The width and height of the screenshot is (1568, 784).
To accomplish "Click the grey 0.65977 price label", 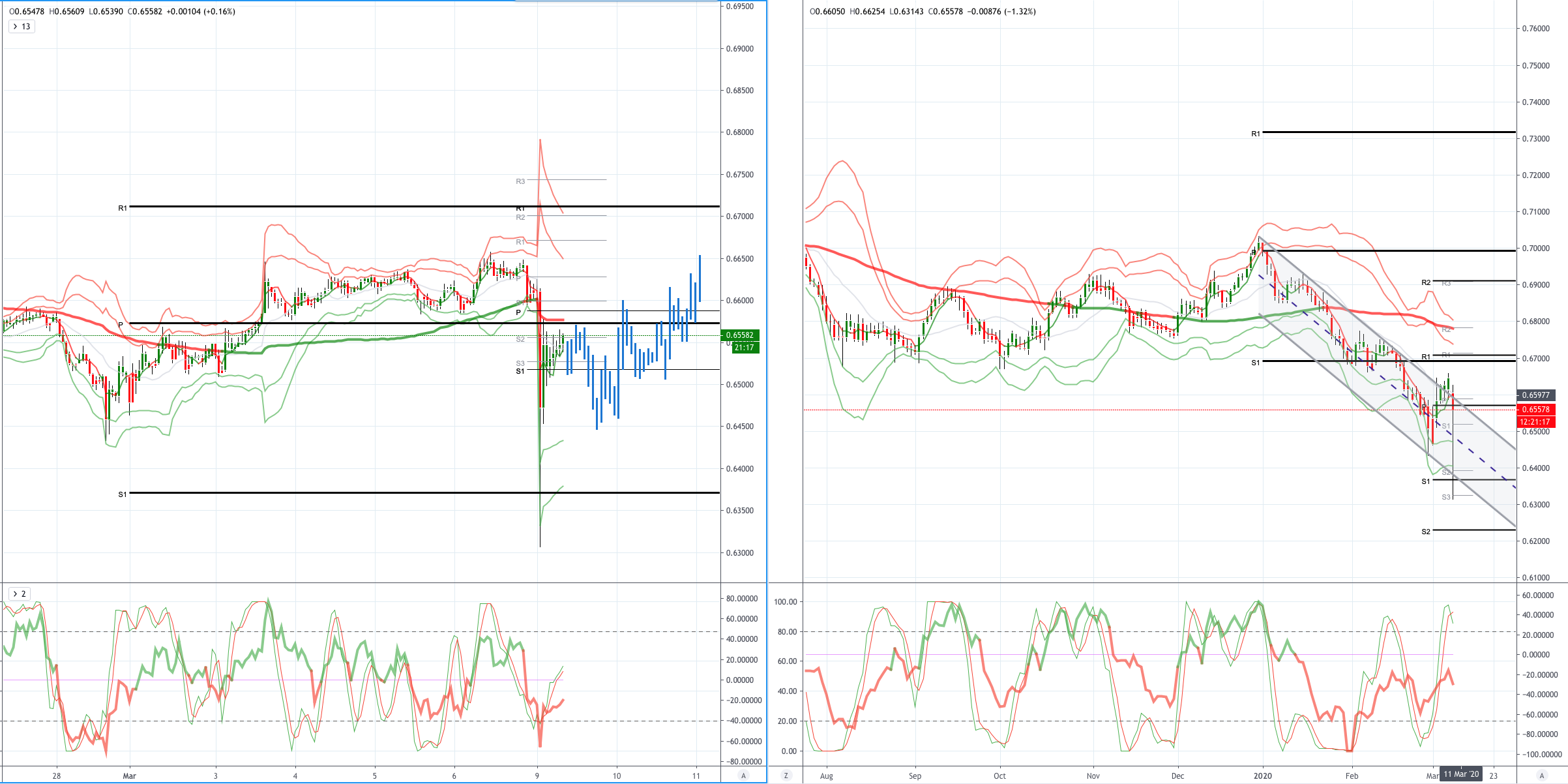I will point(1536,395).
